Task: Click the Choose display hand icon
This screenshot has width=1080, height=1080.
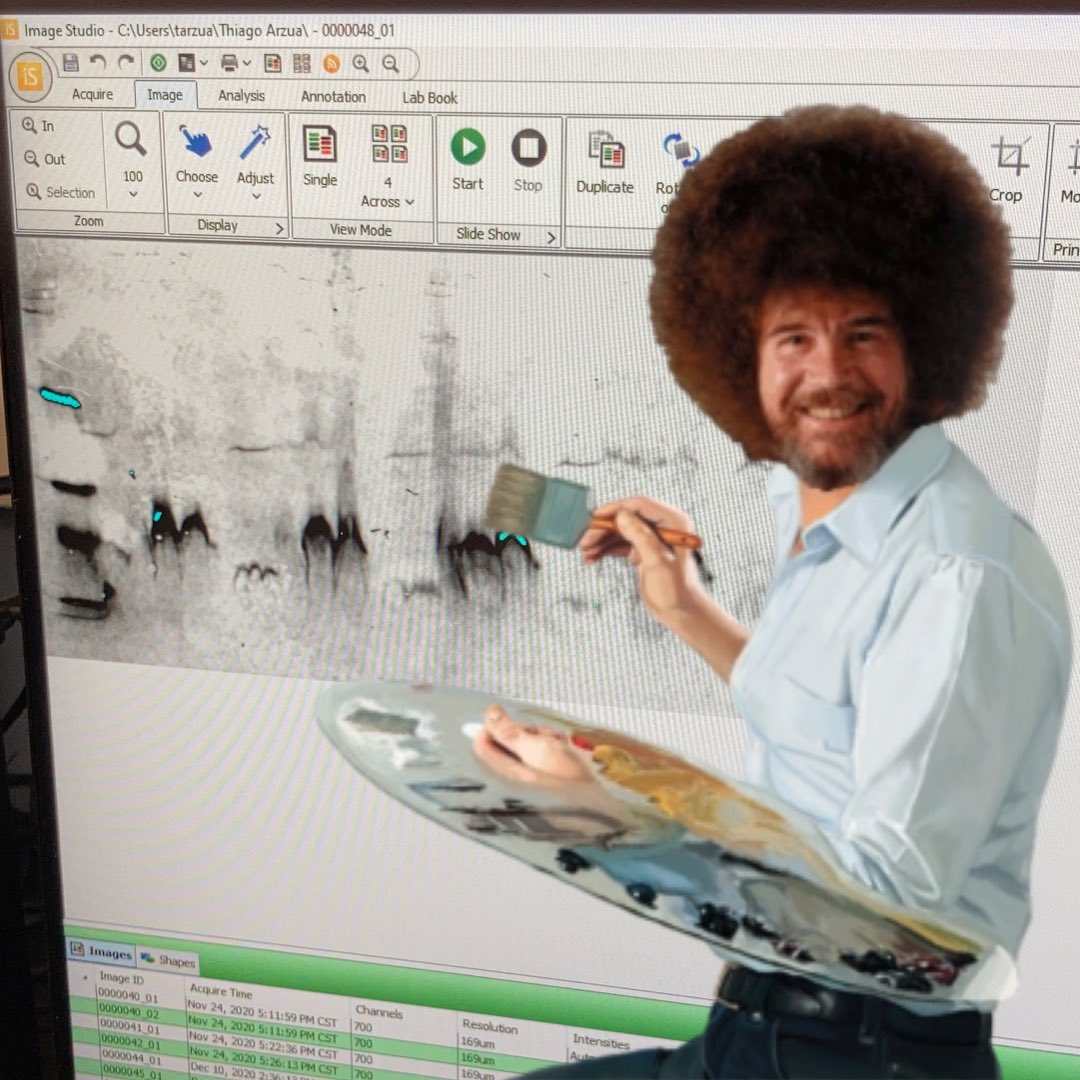Action: [196, 141]
